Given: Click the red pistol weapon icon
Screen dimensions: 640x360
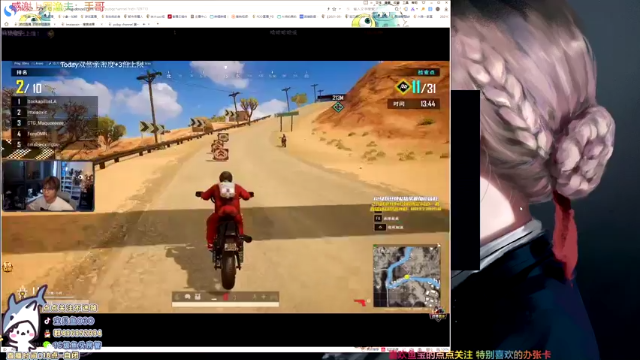Looking at the screenshot, I should [x=360, y=302].
